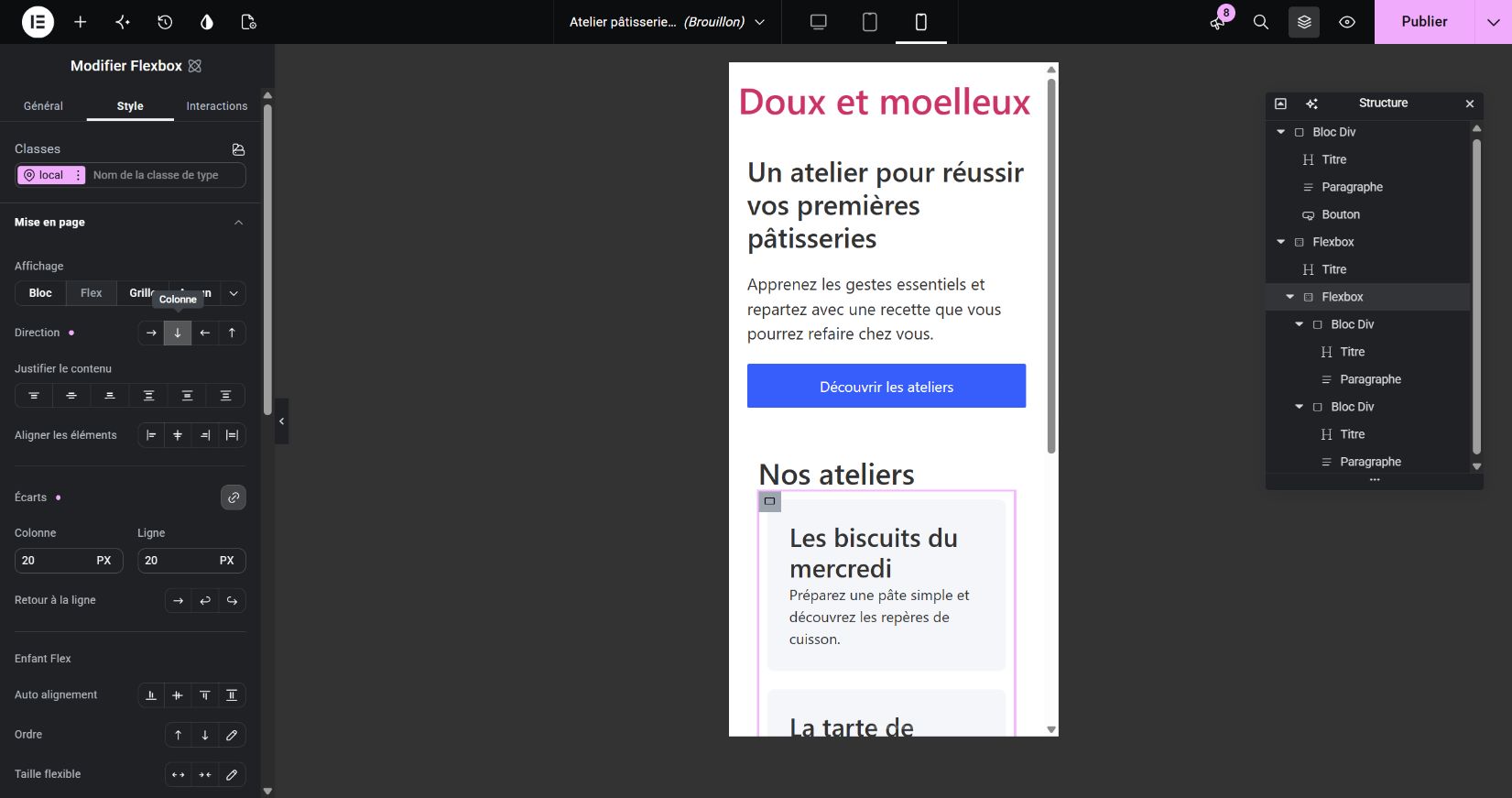Click the class name input field

pos(165,175)
